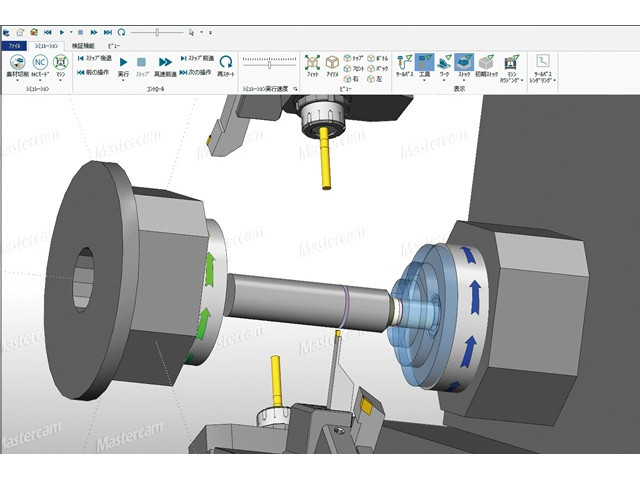Customize quick access toolbar arrow
The height and width of the screenshot is (480, 640).
[211, 32]
